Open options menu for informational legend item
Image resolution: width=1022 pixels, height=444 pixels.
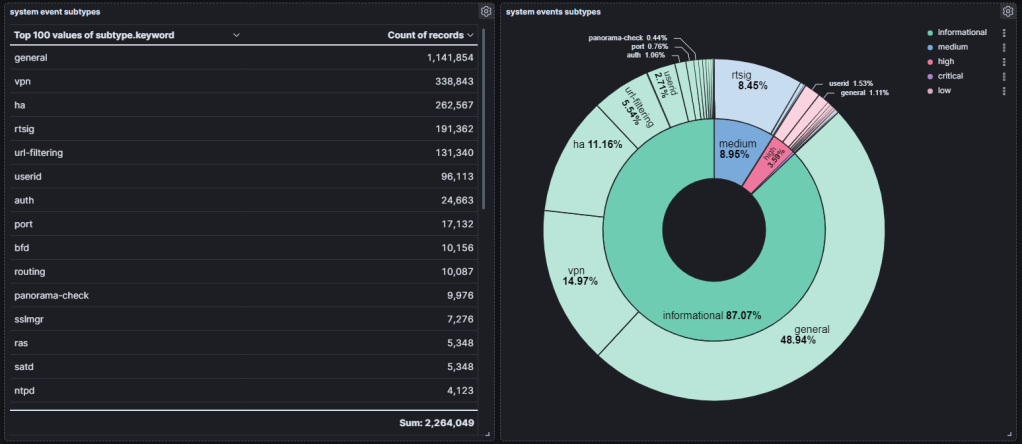coord(1004,32)
